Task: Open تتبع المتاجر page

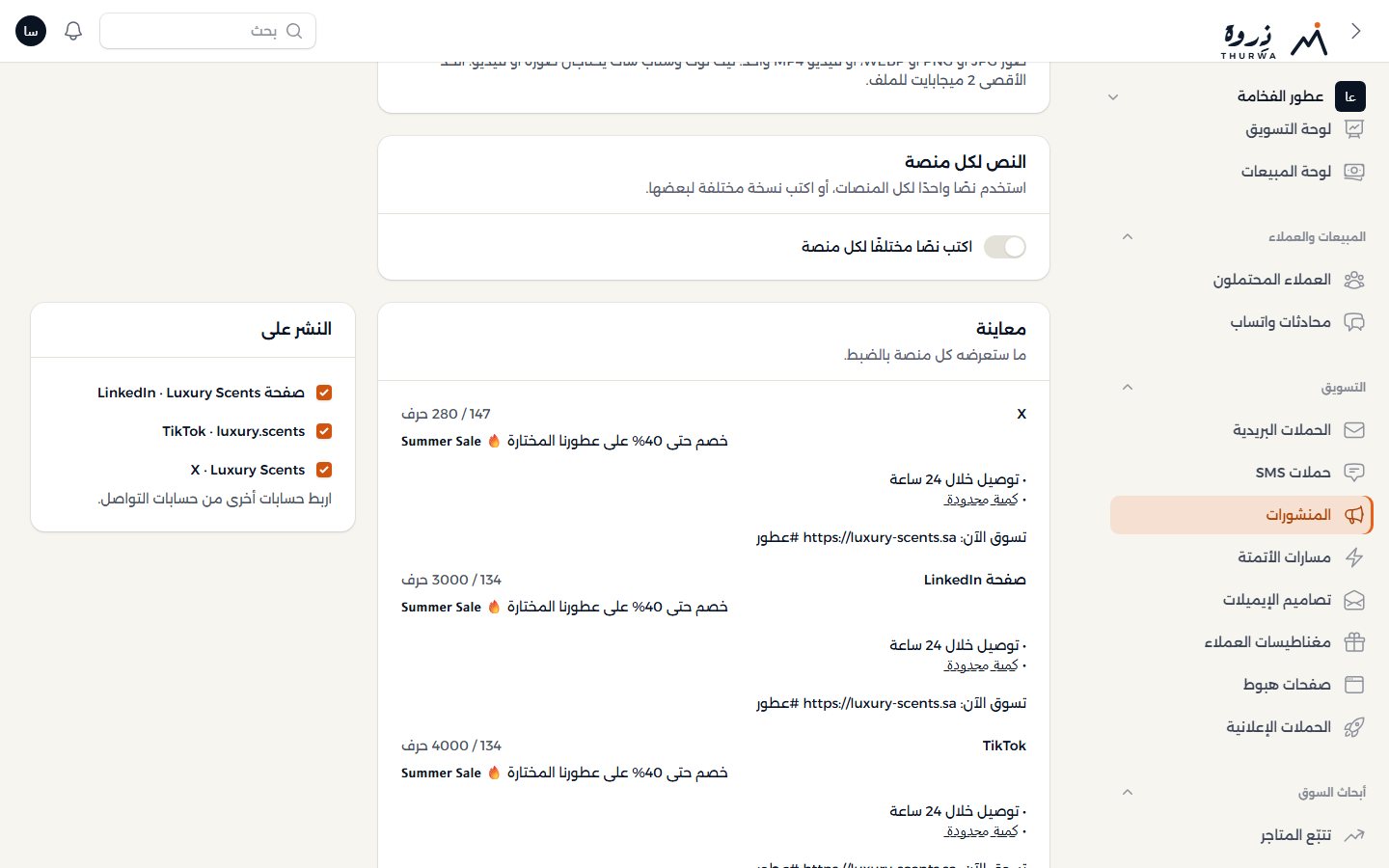Action: [x=1242, y=835]
